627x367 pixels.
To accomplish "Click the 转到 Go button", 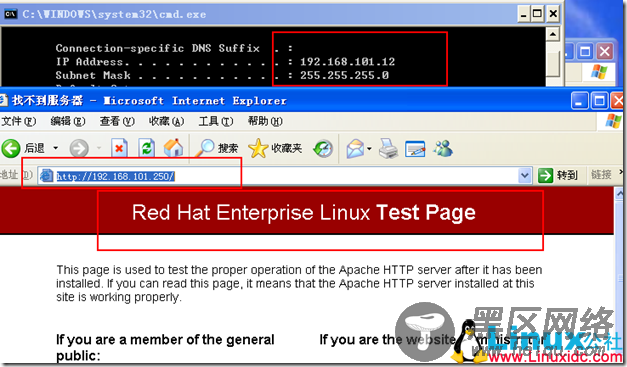I will point(558,175).
